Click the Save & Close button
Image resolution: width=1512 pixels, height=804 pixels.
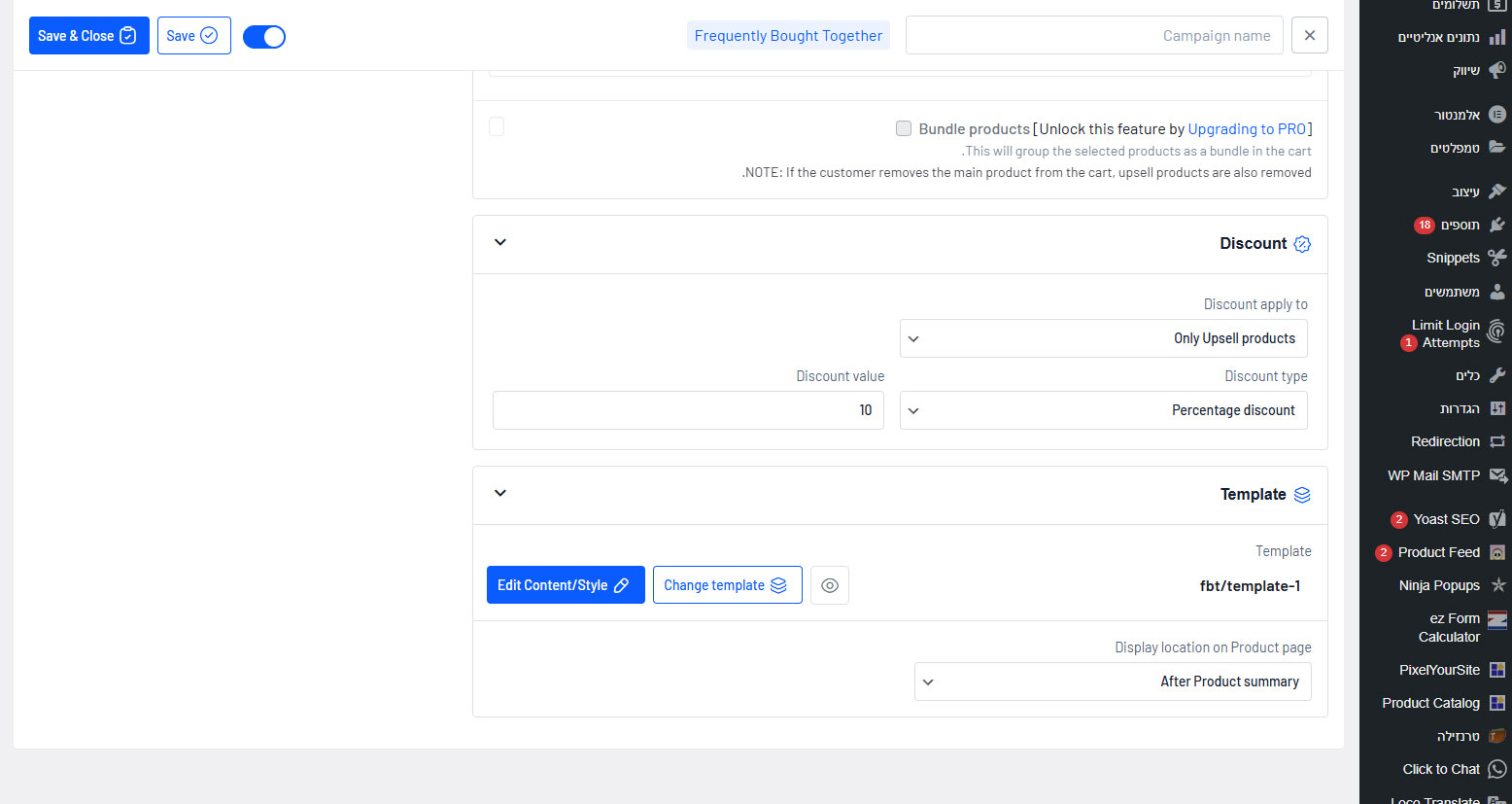[88, 36]
